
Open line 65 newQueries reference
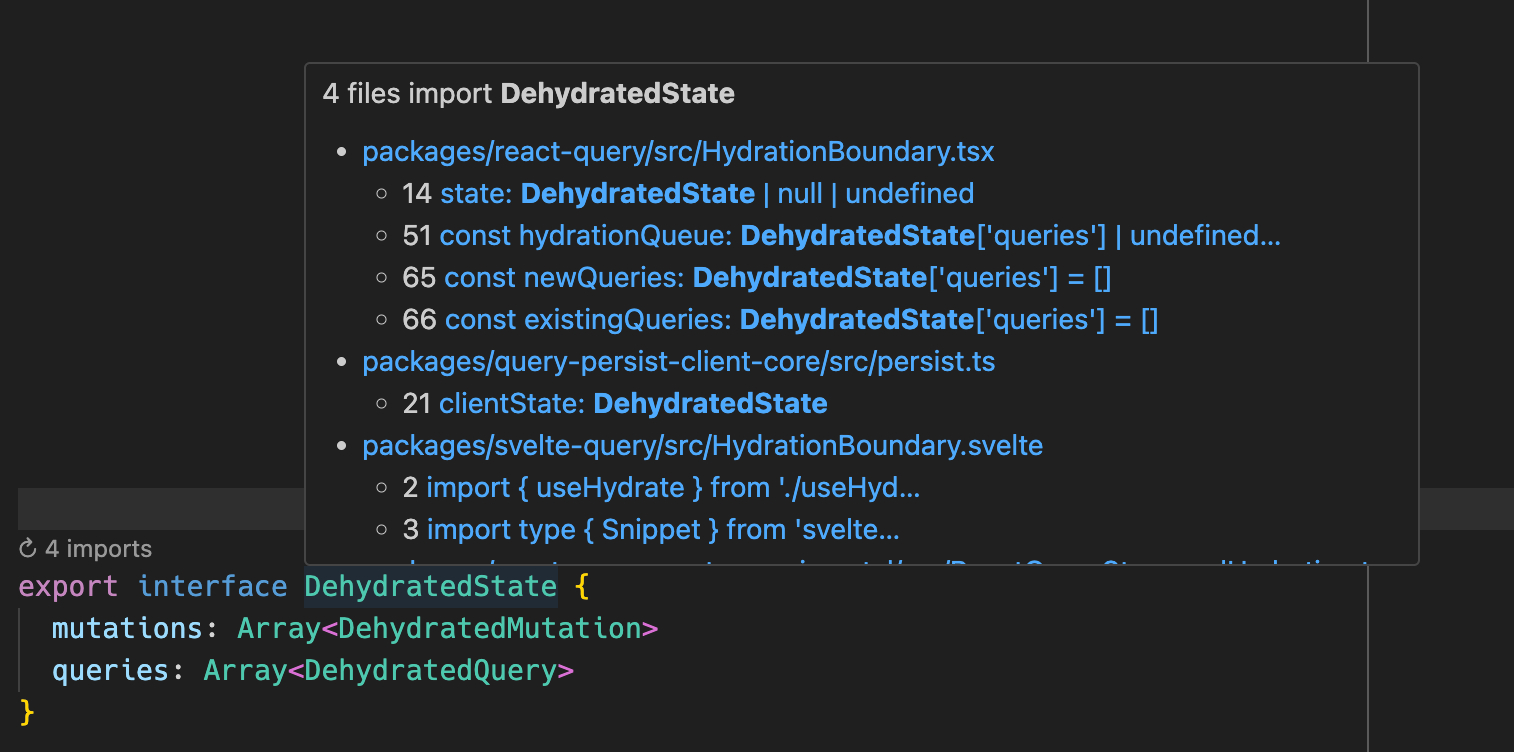pos(777,277)
